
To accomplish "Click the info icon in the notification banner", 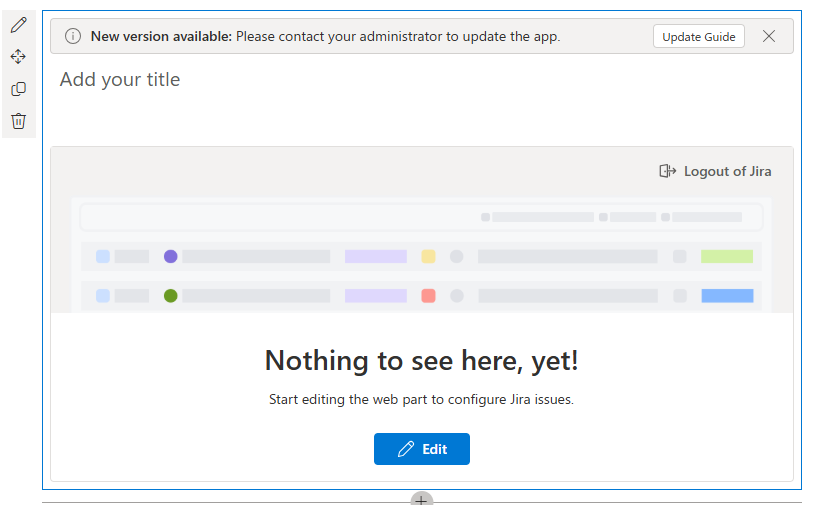I will pos(73,36).
